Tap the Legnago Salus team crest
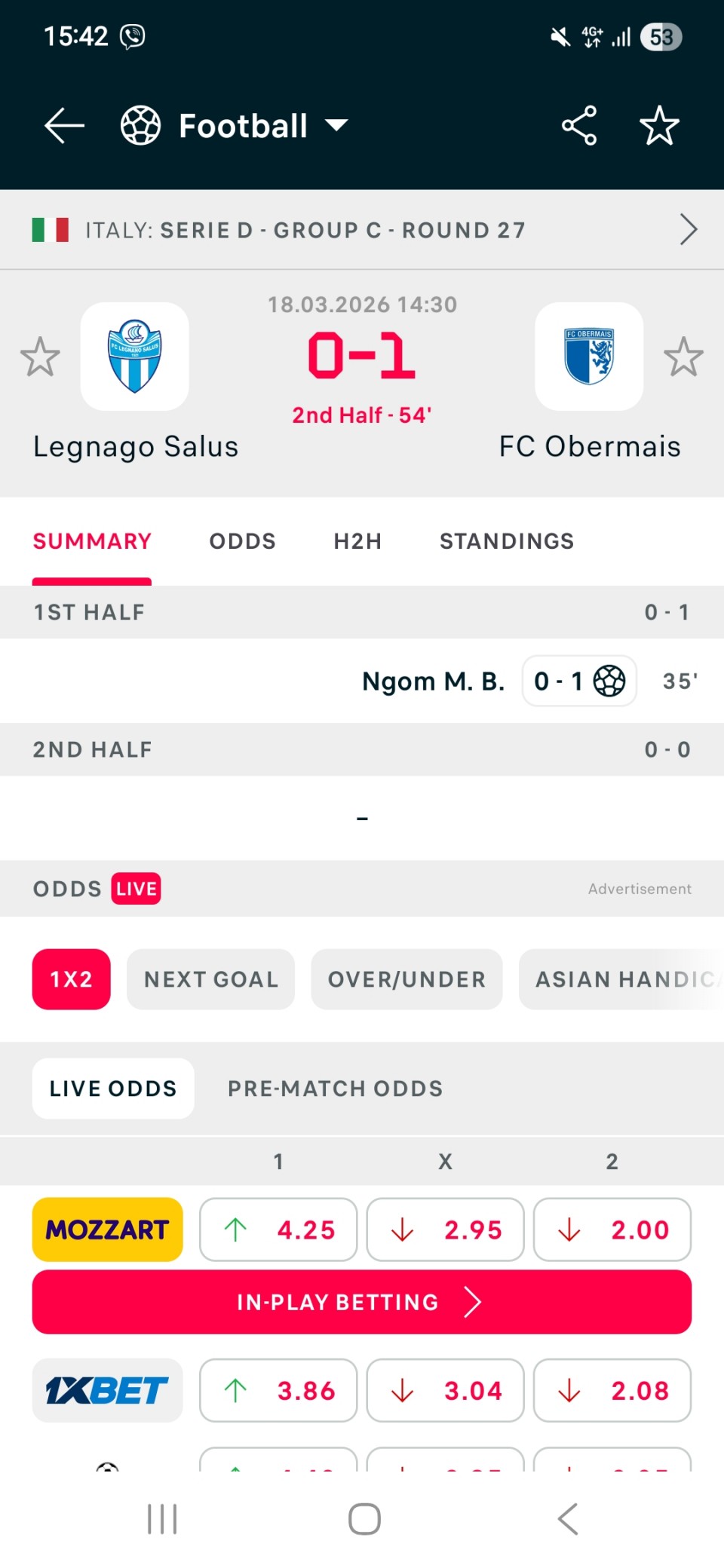Screen dimensions: 724x1568 pyautogui.click(x=135, y=357)
